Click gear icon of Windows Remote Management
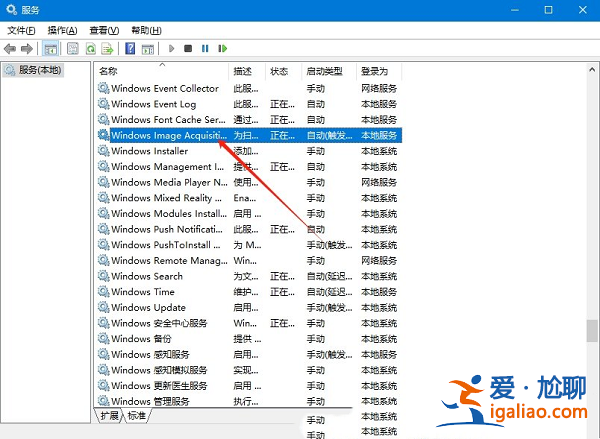Screen dimensions: 600x439 coord(103,260)
